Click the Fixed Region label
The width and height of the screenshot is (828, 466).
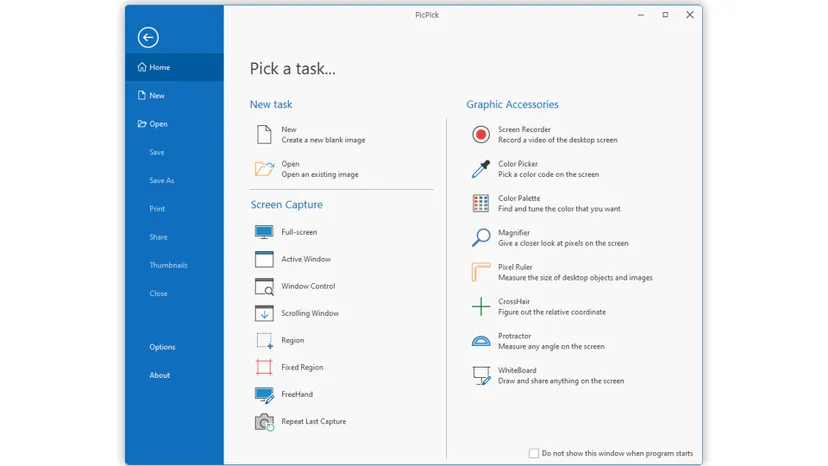[x=302, y=367]
